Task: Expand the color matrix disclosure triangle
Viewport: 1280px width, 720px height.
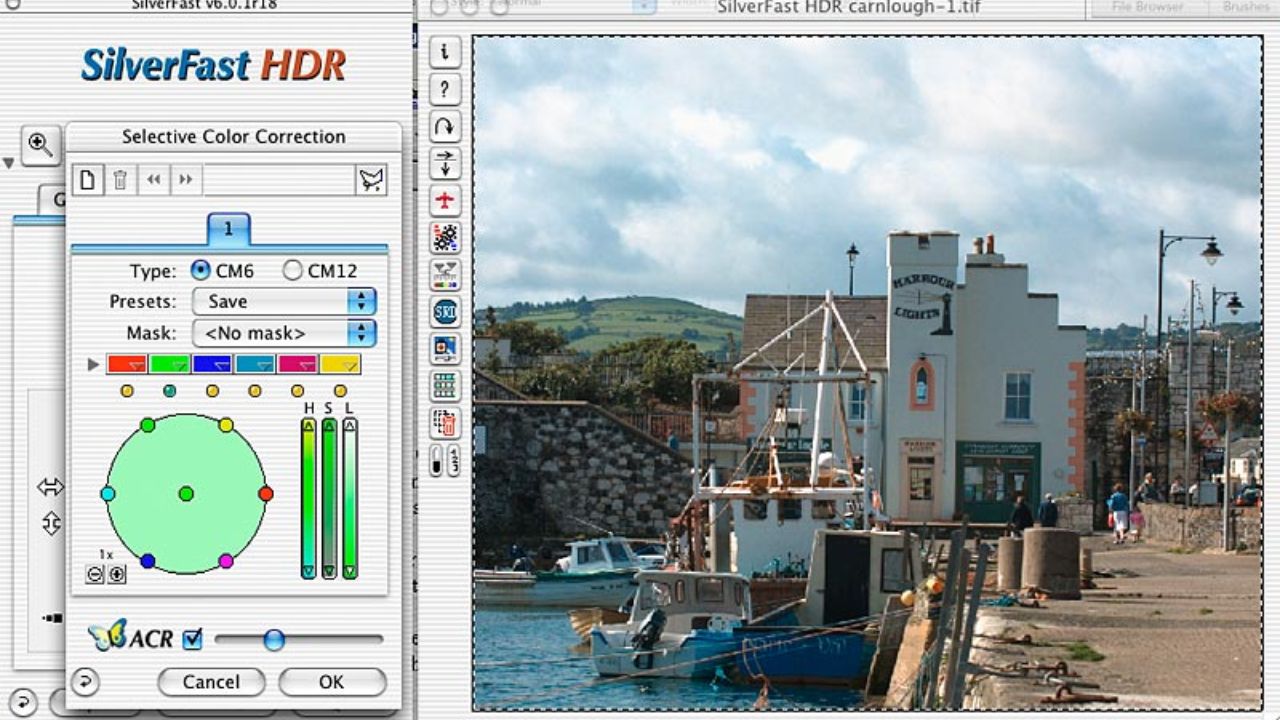Action: click(x=93, y=364)
